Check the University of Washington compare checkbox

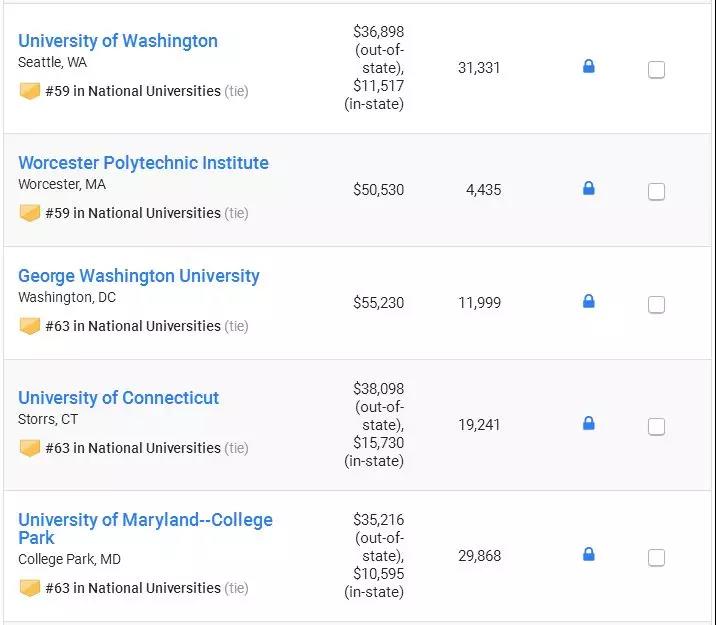[x=656, y=70]
